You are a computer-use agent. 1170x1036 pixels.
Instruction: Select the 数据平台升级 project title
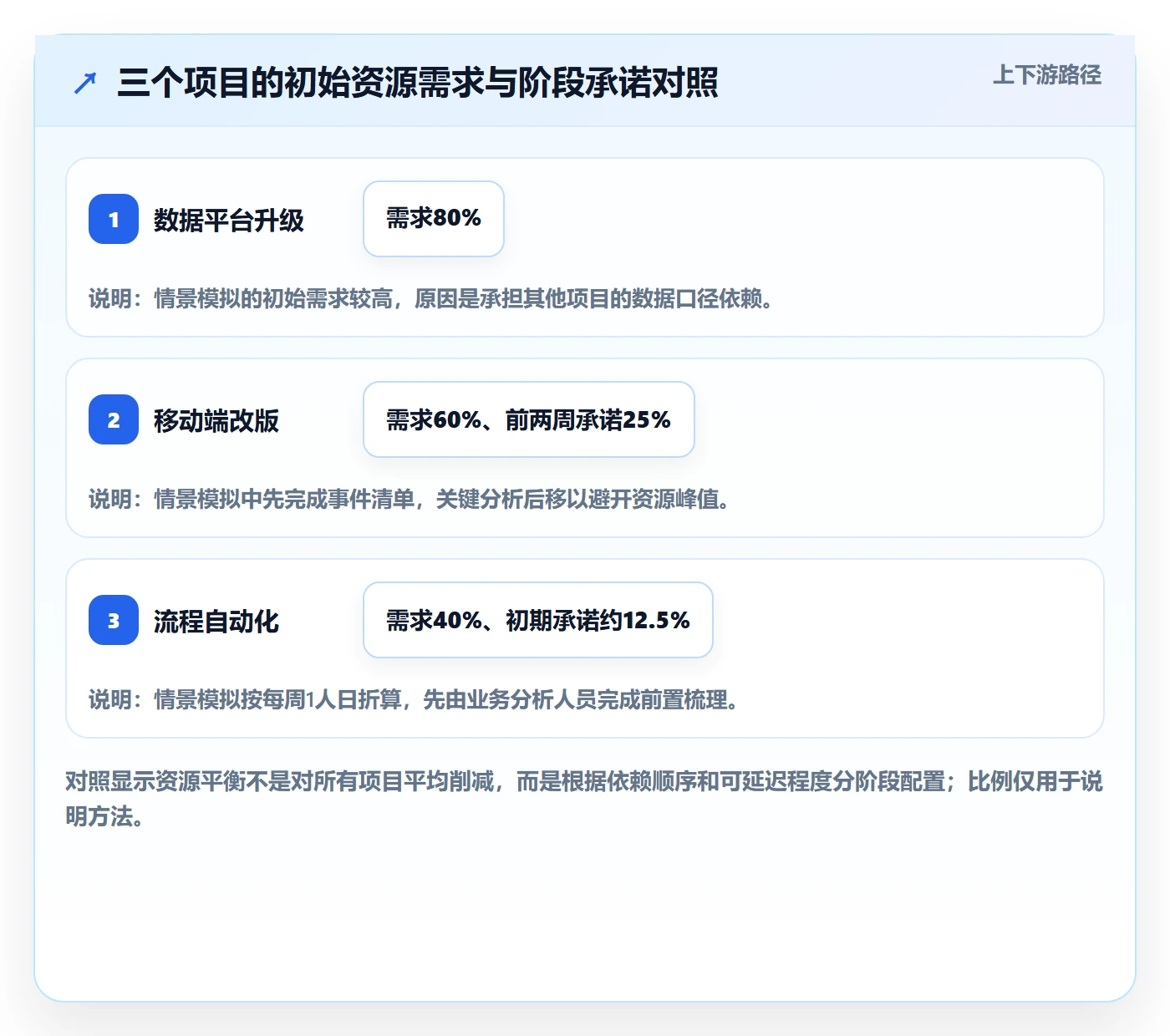[x=229, y=220]
